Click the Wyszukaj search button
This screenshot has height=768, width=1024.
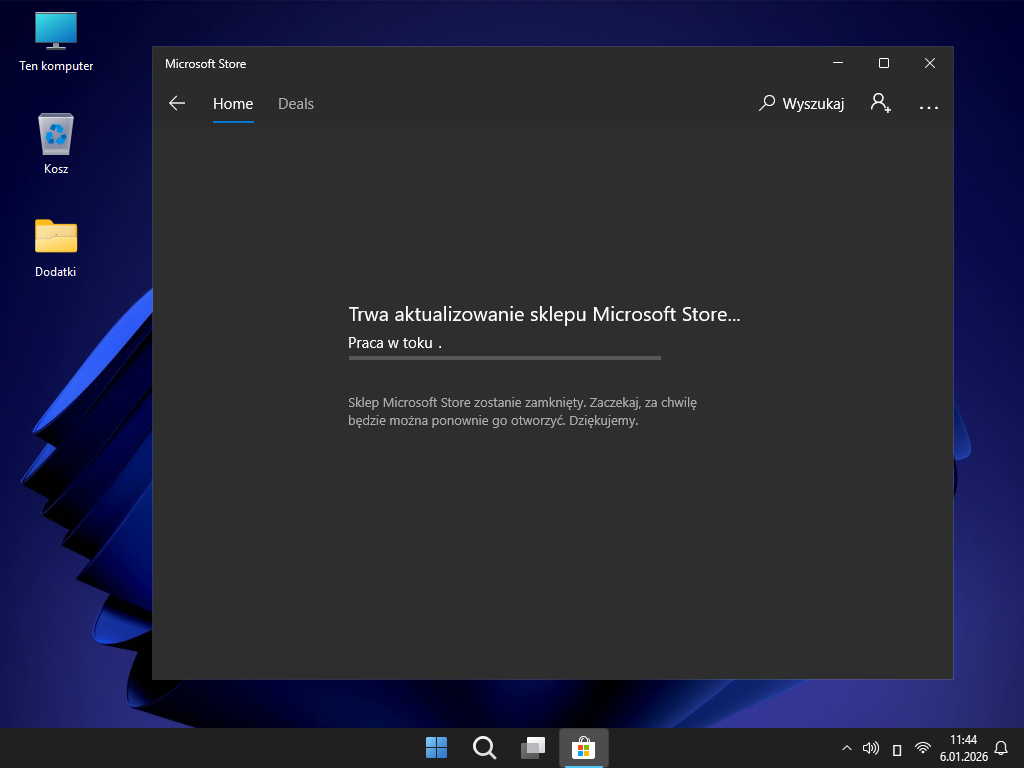click(802, 104)
